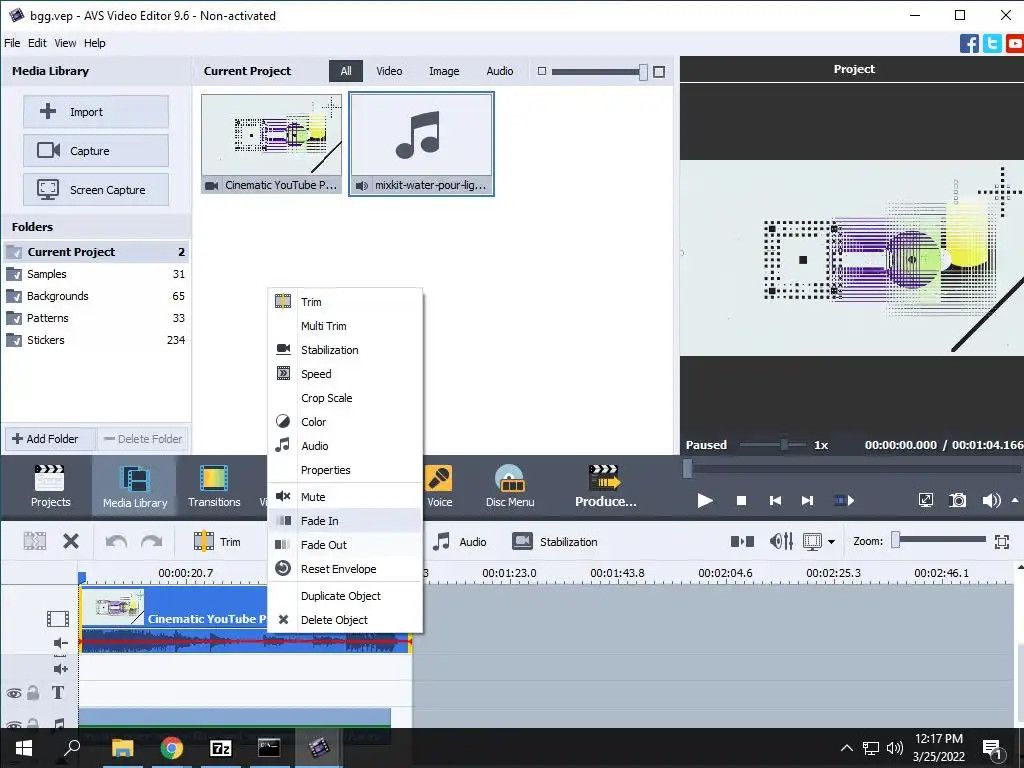The image size is (1024, 768).
Task: Select Audio in the context menu
Action: [345, 446]
